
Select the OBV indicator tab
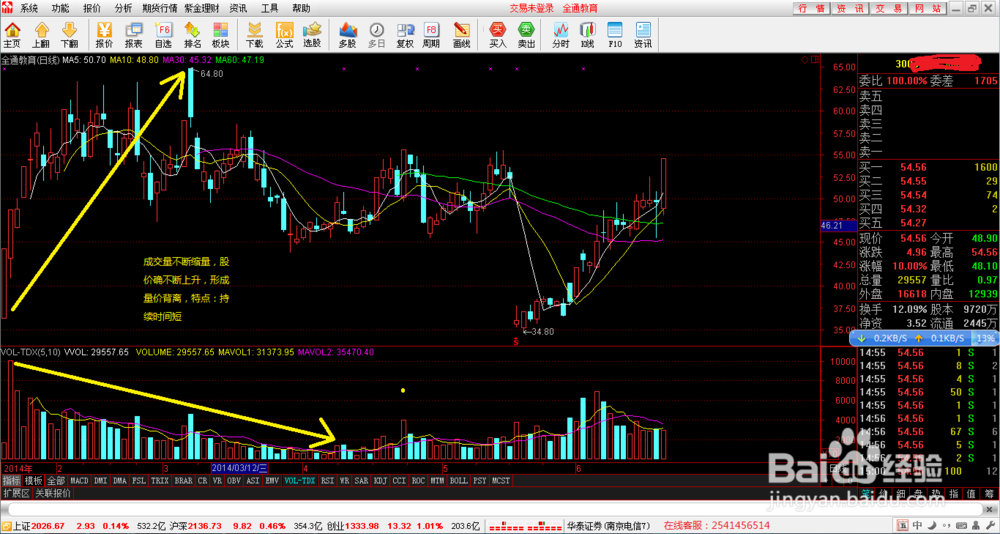(235, 480)
